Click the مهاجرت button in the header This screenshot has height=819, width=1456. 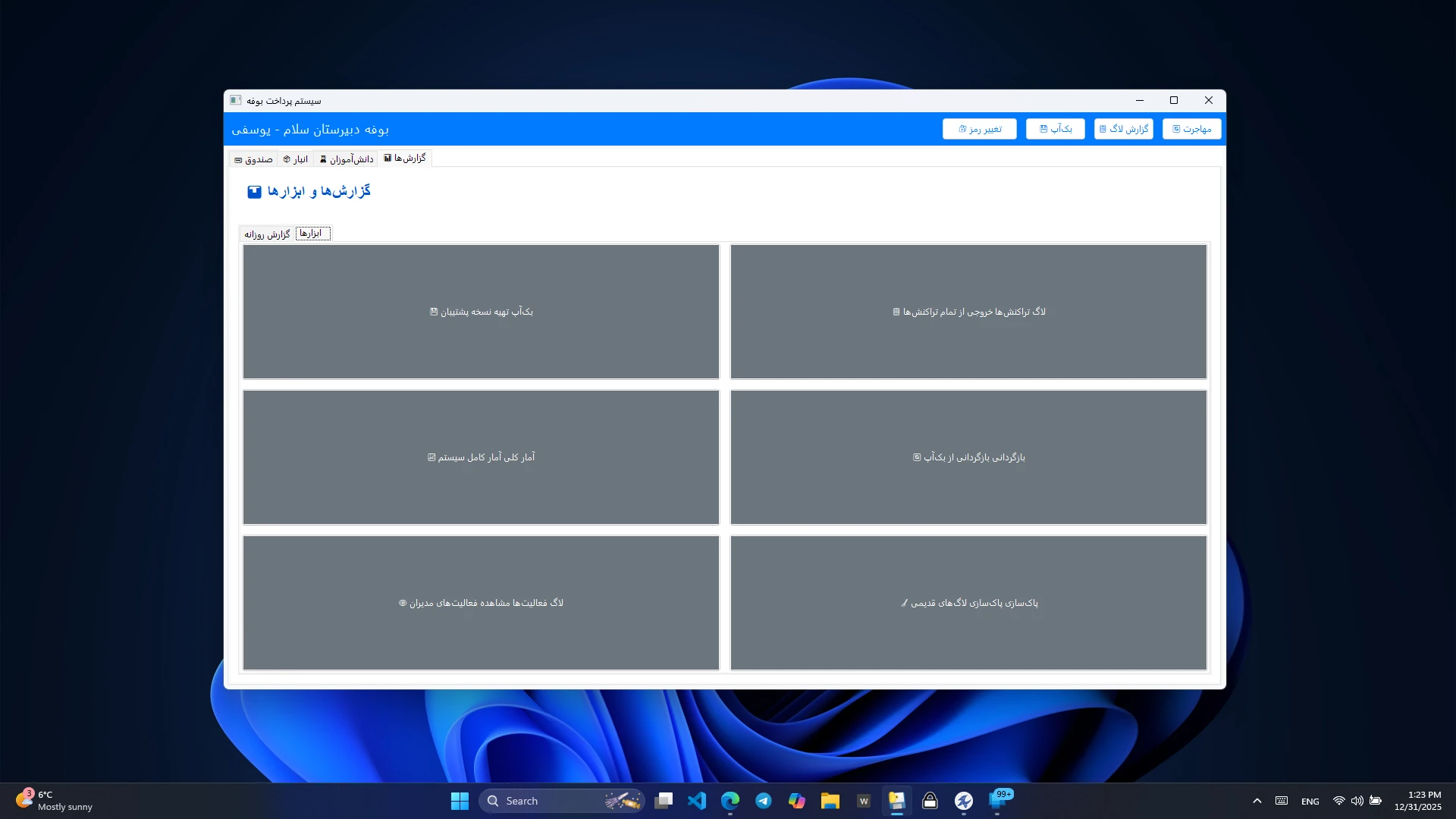[x=1191, y=129]
